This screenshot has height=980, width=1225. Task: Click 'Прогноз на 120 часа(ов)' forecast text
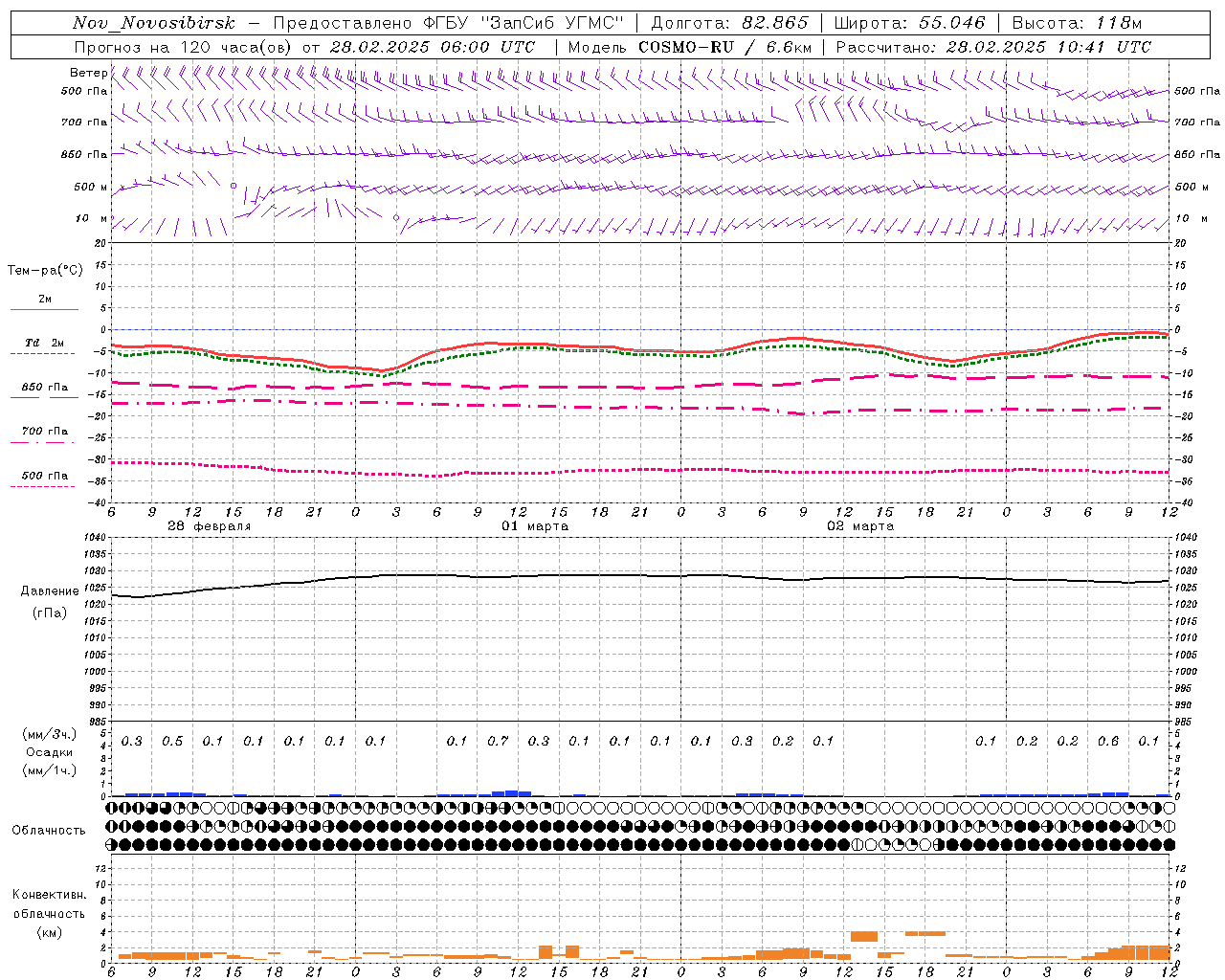[184, 47]
